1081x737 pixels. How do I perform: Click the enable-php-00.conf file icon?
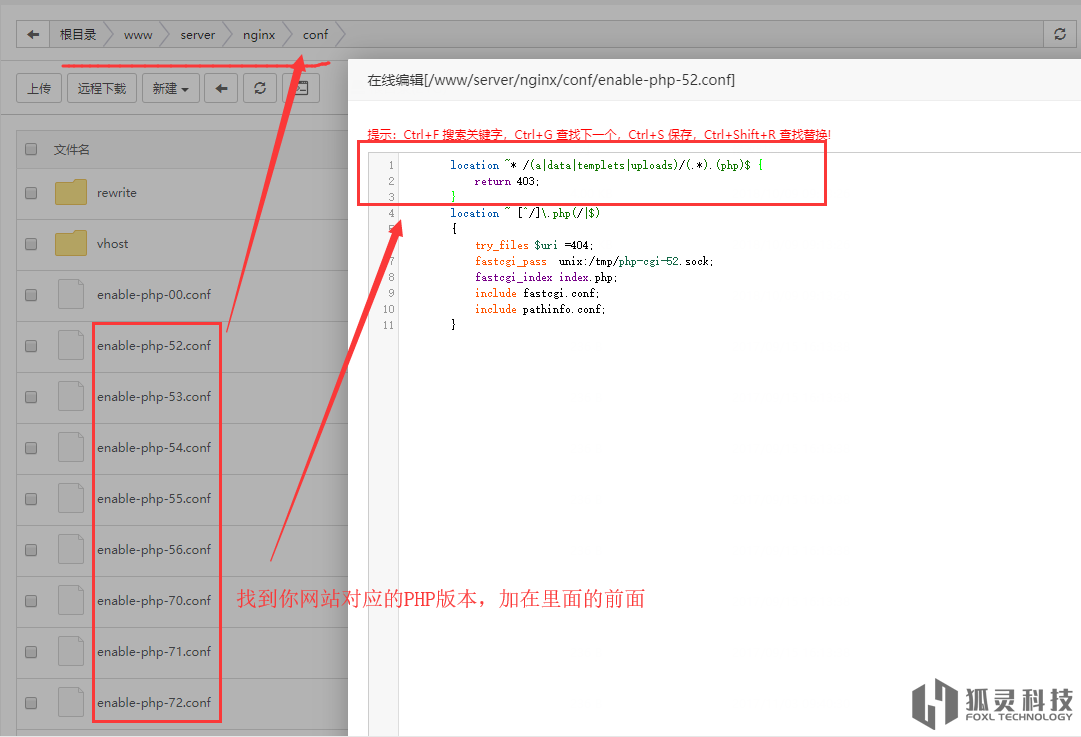[71, 294]
